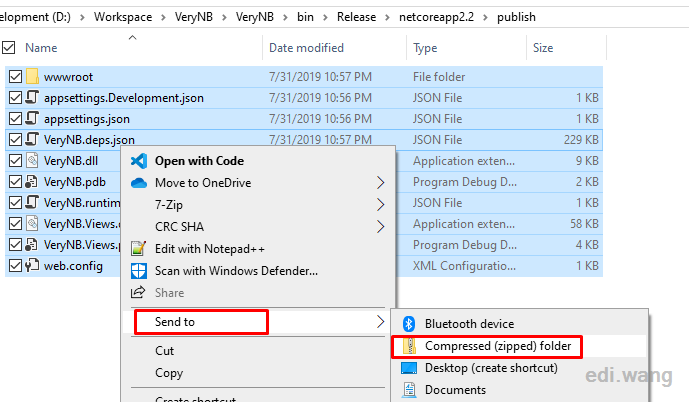Click the wwwroot folder icon
Screen dimensions: 689x402
coord(33,76)
